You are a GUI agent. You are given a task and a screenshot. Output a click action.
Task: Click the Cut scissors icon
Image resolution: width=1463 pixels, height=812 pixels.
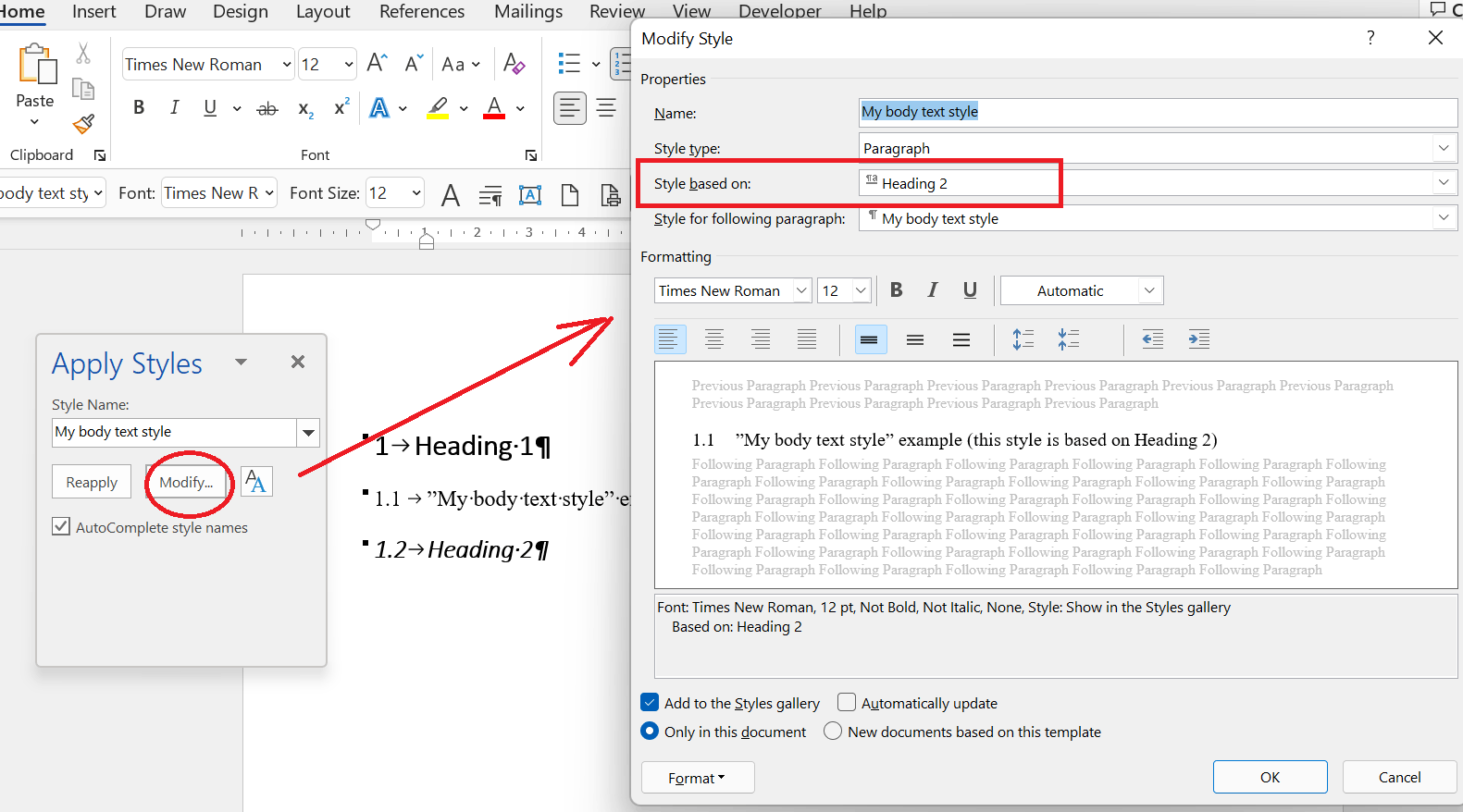coord(83,54)
